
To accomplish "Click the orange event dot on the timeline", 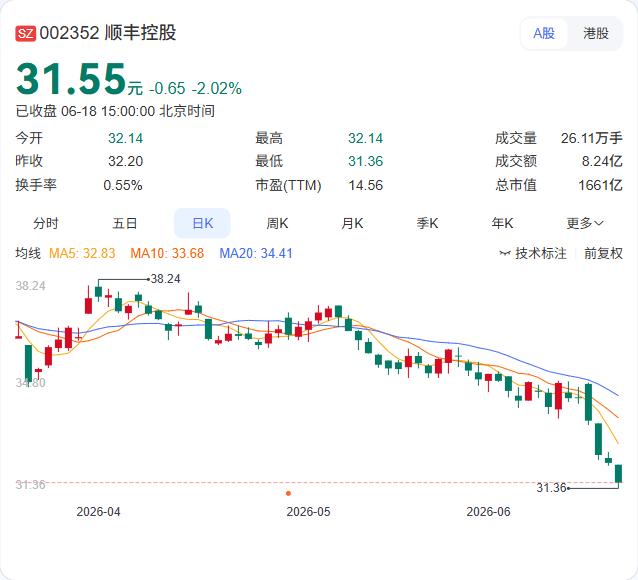I will pyautogui.click(x=288, y=493).
